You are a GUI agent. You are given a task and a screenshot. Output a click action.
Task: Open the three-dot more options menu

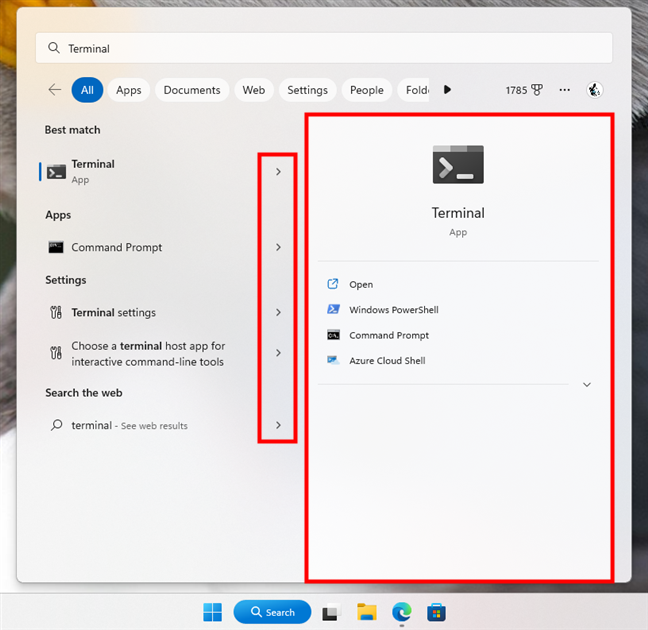[565, 90]
